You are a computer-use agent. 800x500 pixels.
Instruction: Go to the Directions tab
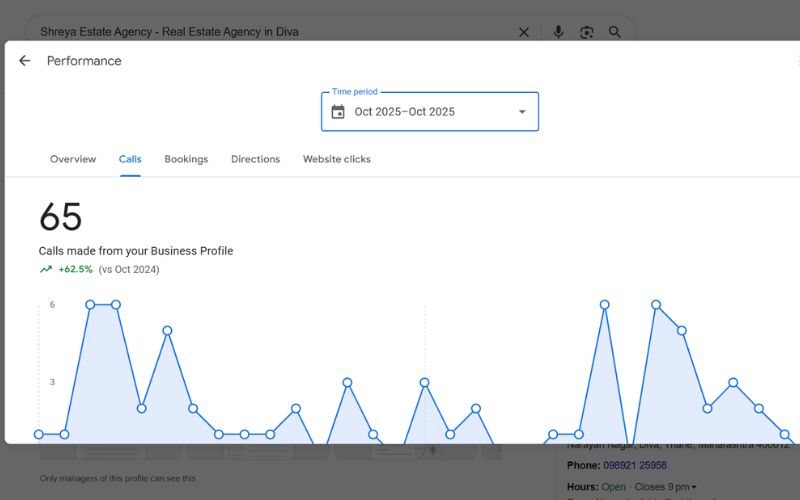[255, 159]
